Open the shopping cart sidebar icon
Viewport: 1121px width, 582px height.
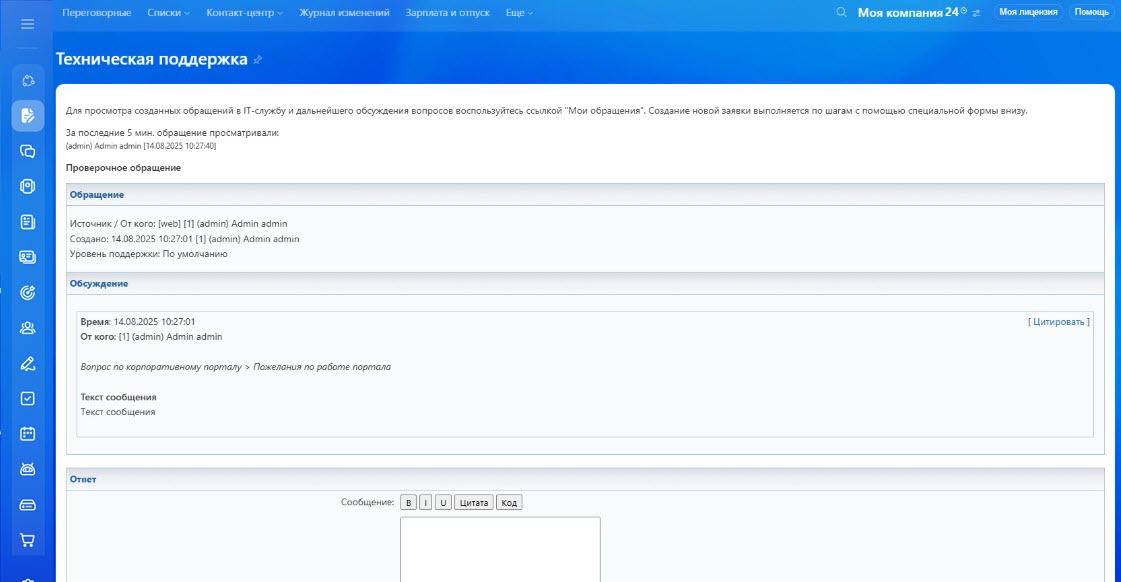click(x=27, y=540)
